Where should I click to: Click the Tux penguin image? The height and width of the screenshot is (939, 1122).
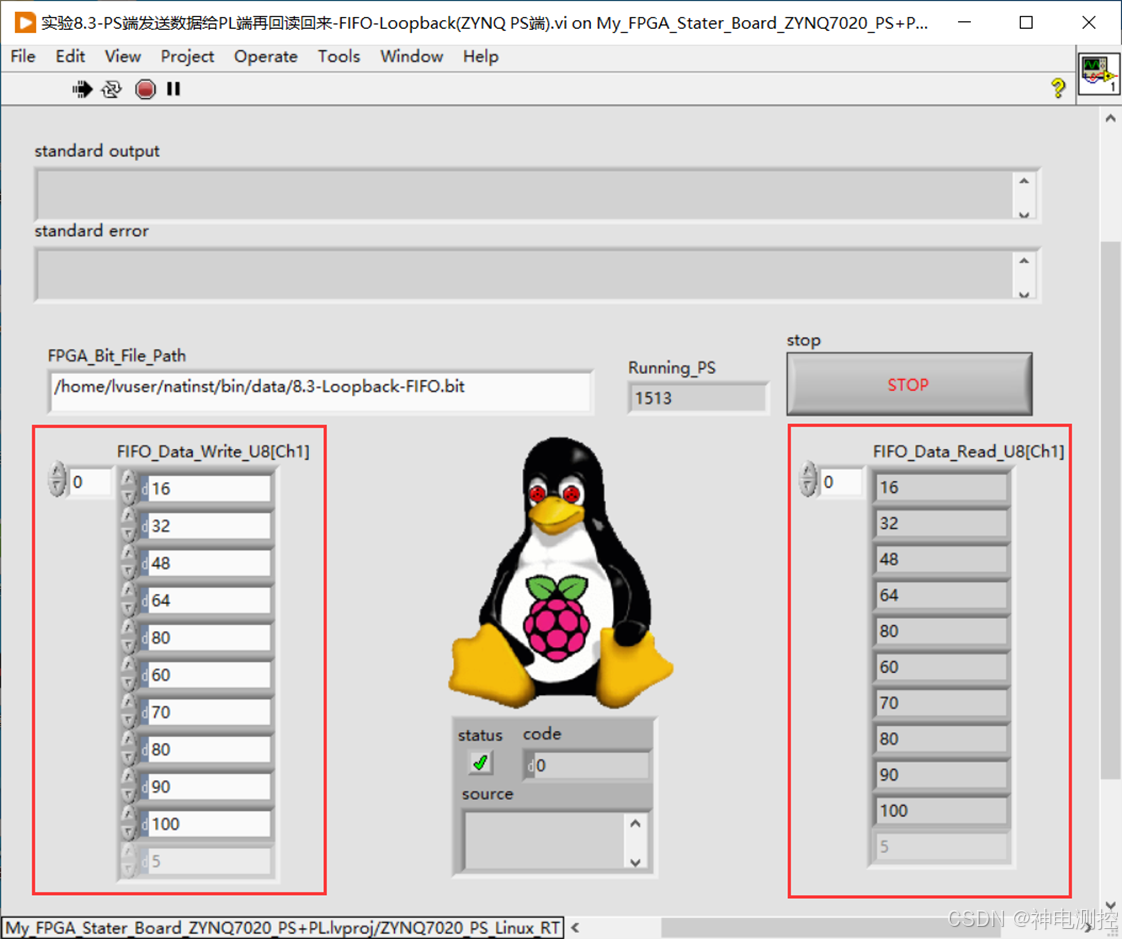(560, 573)
